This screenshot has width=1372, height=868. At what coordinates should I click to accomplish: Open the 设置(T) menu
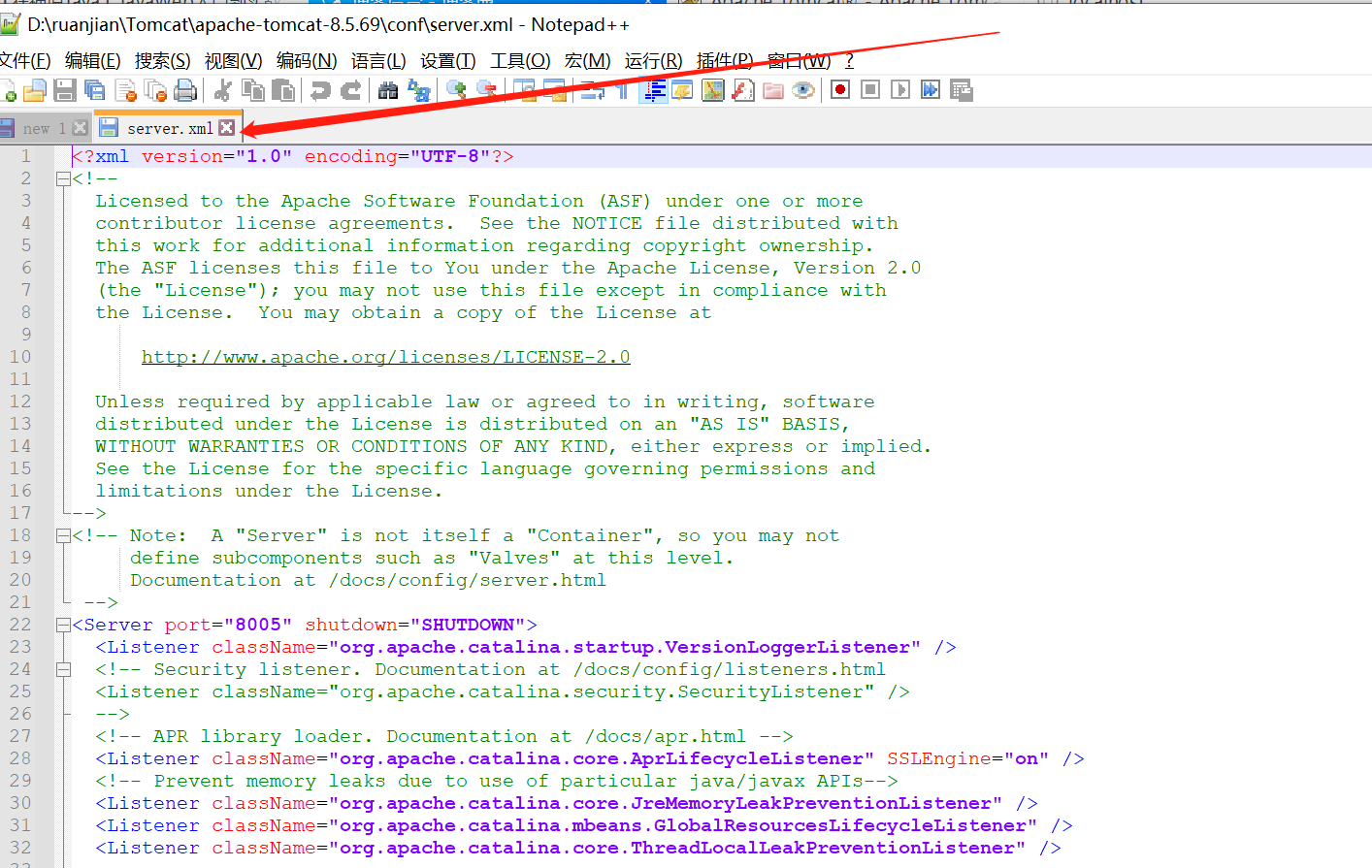[x=448, y=61]
